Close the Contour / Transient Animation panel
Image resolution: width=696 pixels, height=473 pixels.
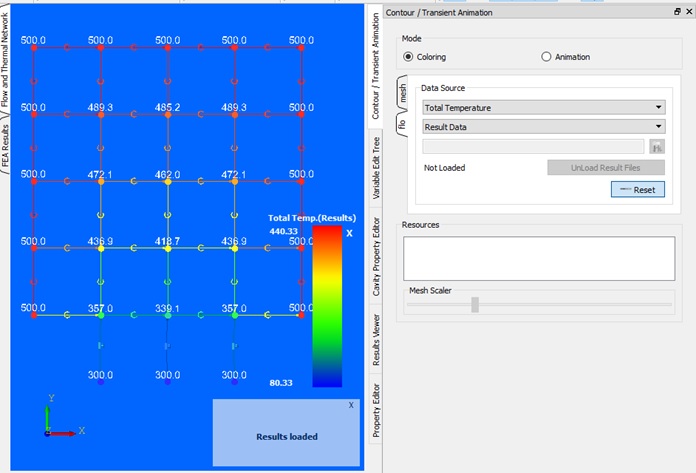pos(689,12)
